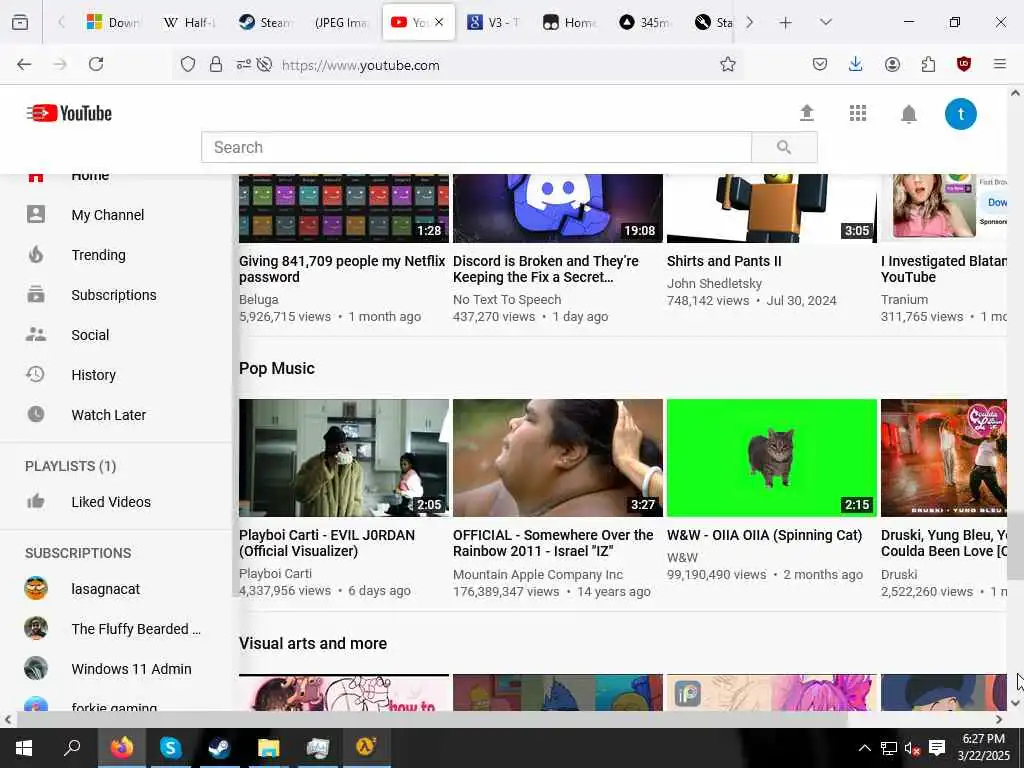Open the Windows Start button
Viewport: 1024px width, 768px height.
24,748
